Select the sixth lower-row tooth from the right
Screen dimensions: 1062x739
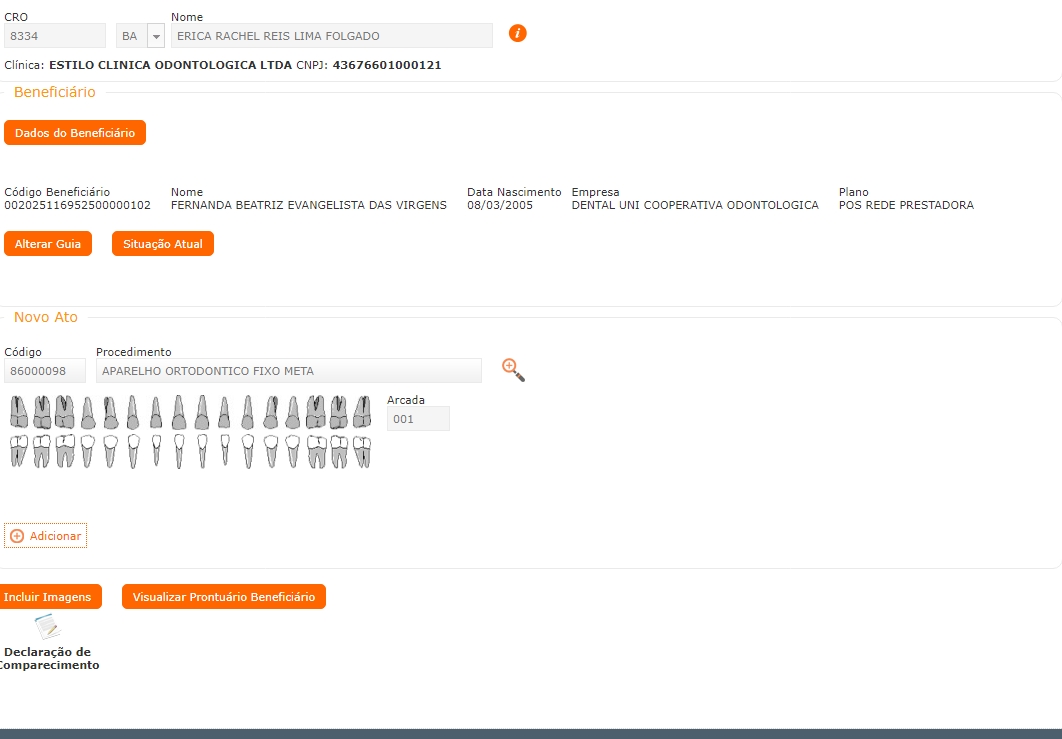[248, 451]
